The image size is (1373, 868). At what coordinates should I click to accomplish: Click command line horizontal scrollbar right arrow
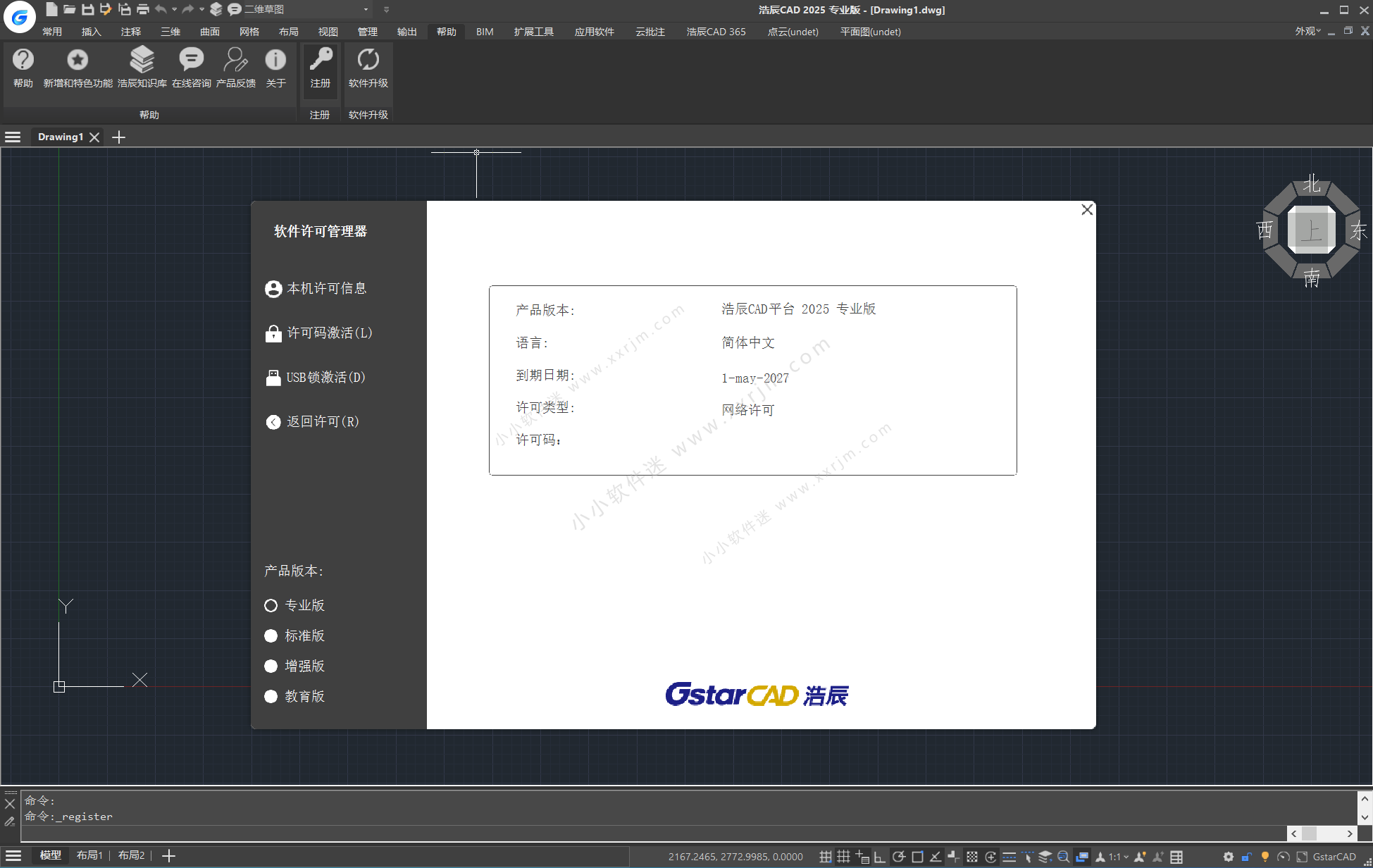point(1350,833)
